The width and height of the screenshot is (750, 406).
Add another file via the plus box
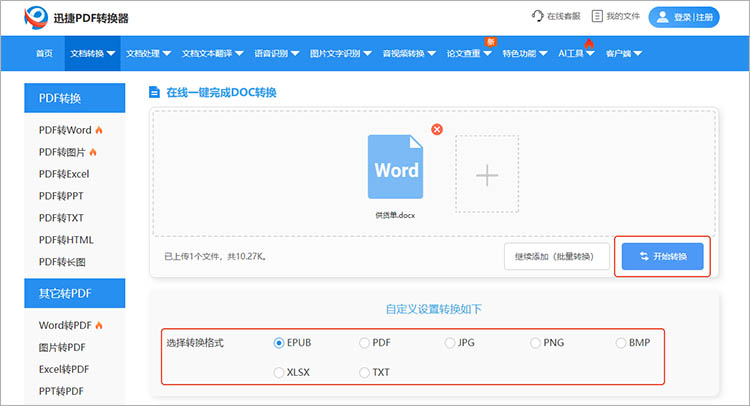(x=487, y=174)
